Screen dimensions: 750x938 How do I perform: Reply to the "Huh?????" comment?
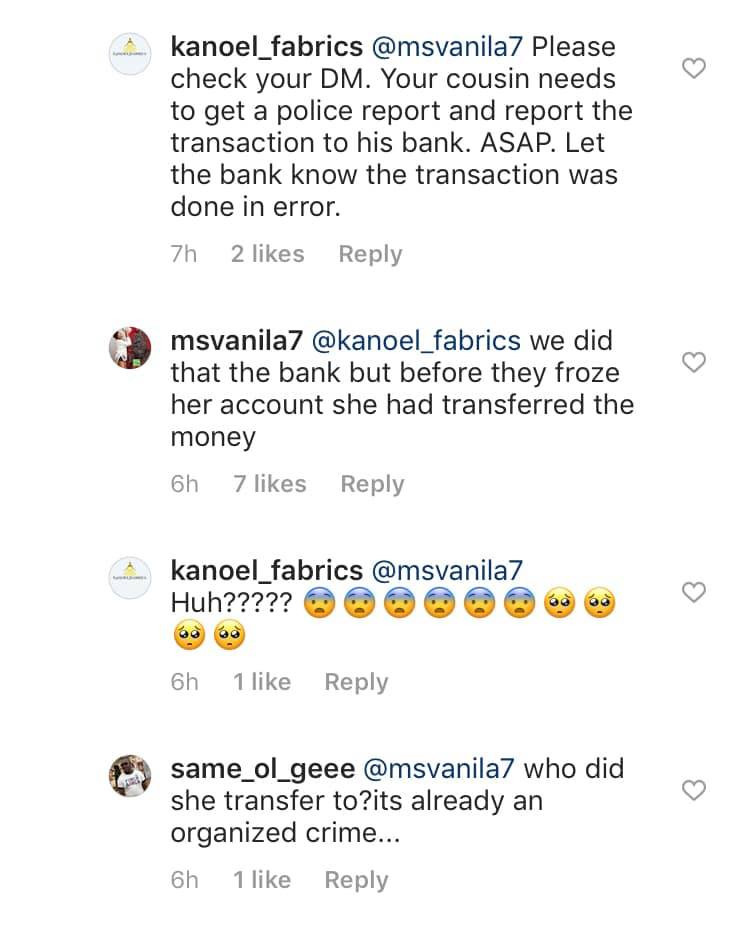point(356,682)
